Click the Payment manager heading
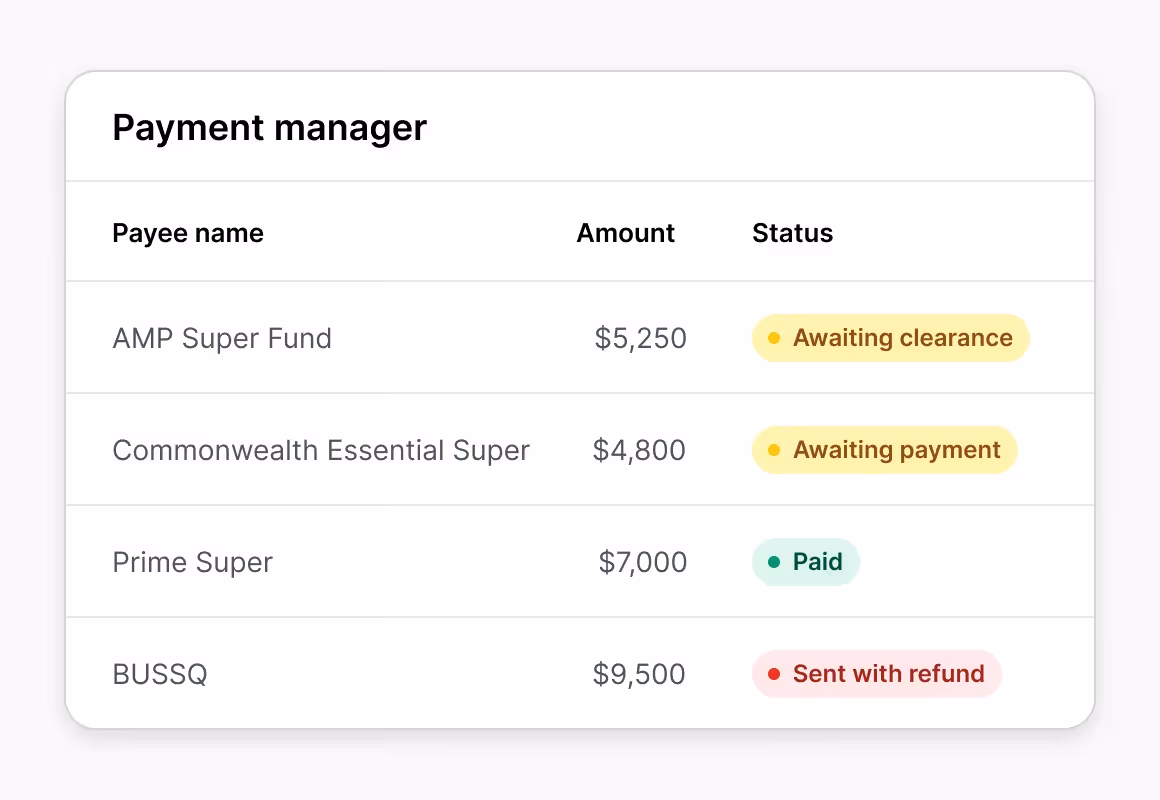 [x=269, y=128]
